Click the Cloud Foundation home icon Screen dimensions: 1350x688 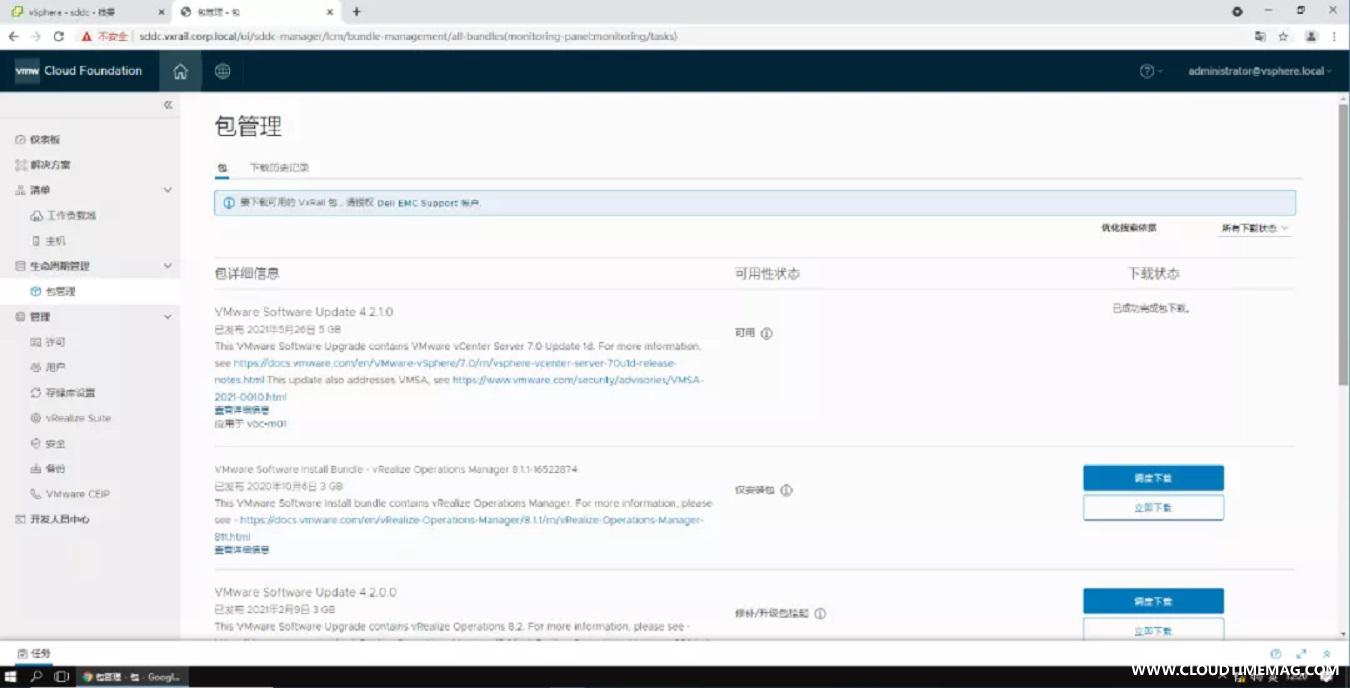(x=180, y=71)
